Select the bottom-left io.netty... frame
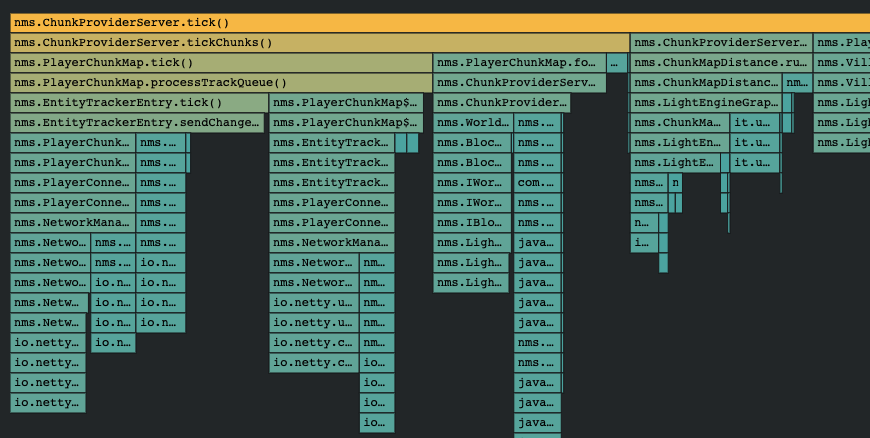This screenshot has width=870, height=438. [x=48, y=403]
